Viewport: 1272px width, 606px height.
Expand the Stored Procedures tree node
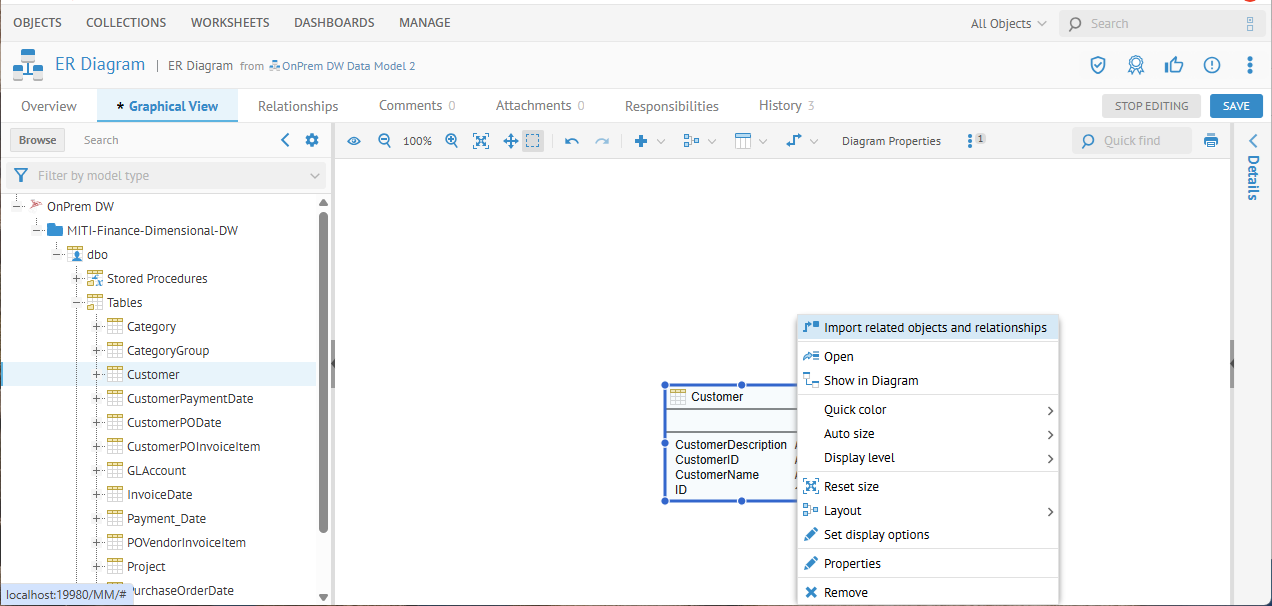(78, 279)
